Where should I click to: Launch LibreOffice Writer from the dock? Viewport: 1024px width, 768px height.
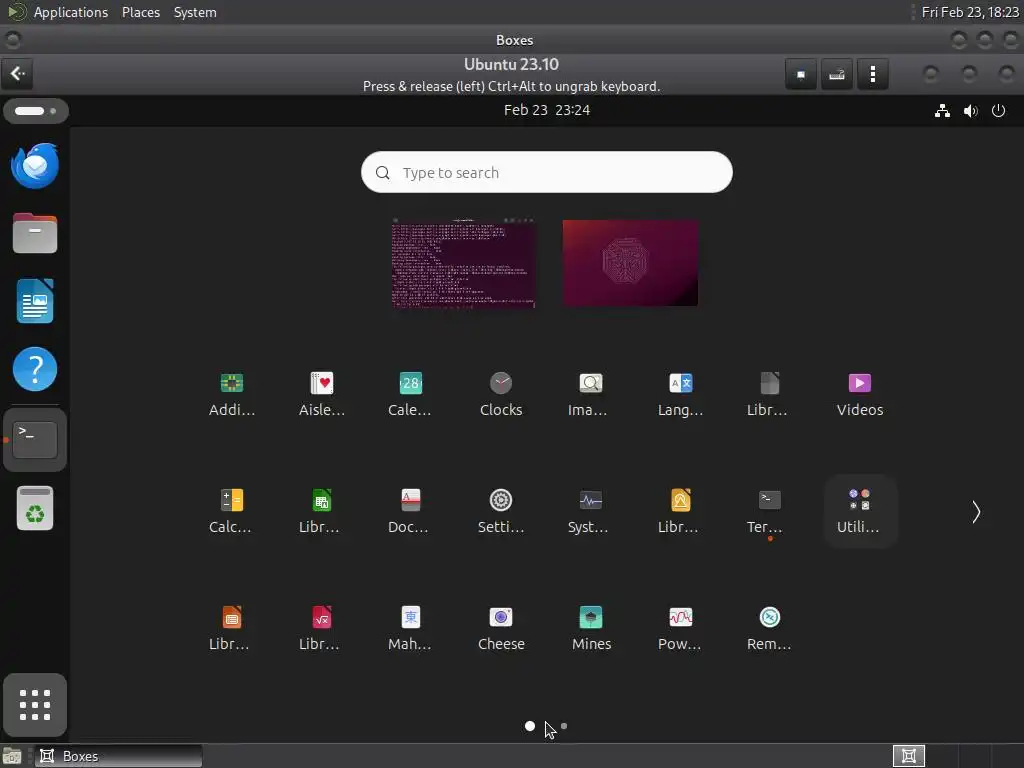click(35, 301)
